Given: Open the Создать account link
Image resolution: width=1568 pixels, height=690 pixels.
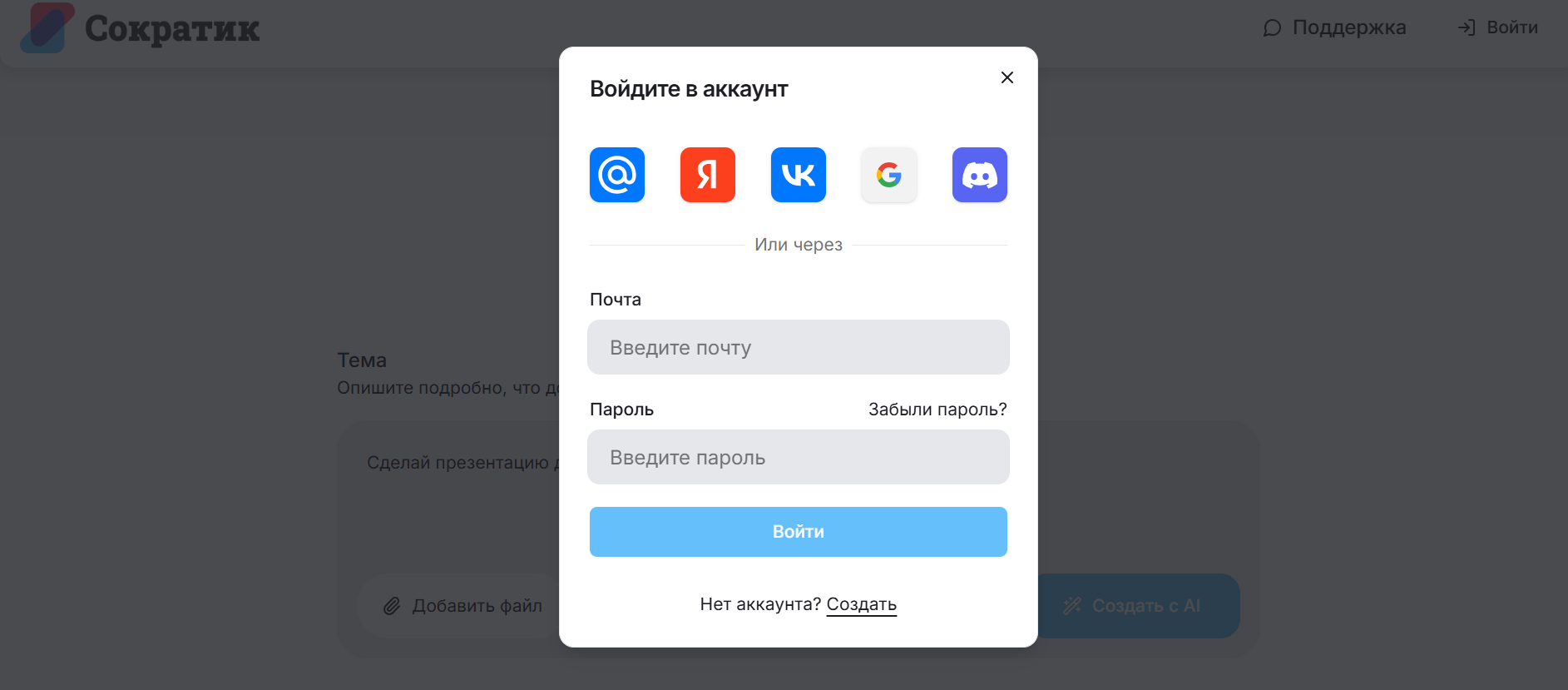Looking at the screenshot, I should coord(862,604).
